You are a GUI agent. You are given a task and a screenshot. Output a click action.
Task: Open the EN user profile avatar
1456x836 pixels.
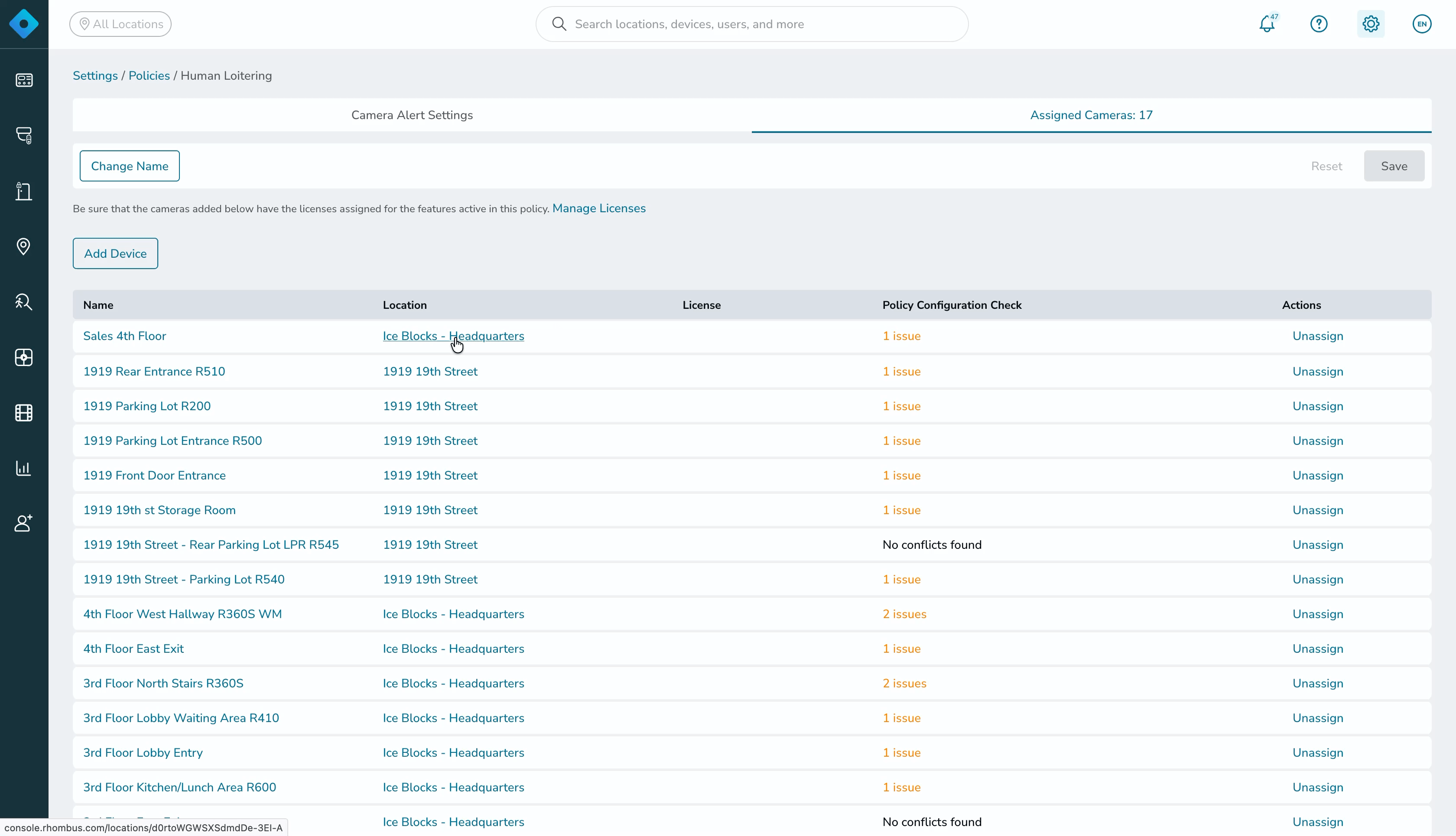[1421, 23]
